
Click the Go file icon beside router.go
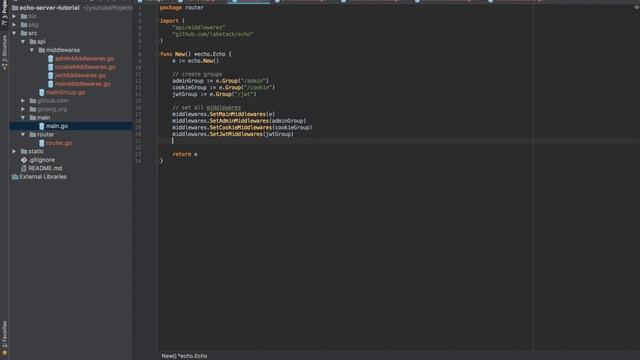point(42,143)
